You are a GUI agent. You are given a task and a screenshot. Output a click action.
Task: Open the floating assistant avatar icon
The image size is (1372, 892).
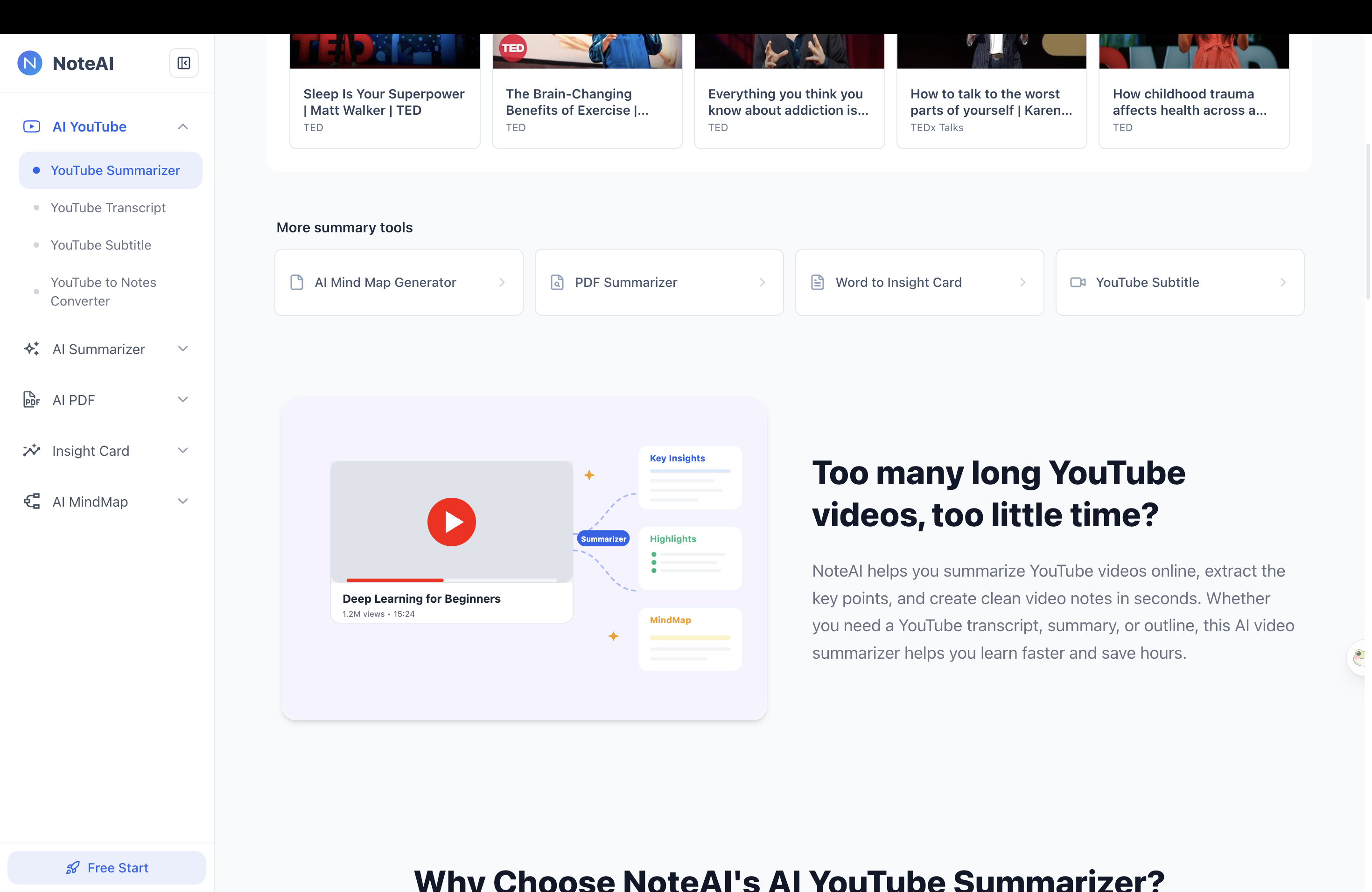click(1360, 656)
